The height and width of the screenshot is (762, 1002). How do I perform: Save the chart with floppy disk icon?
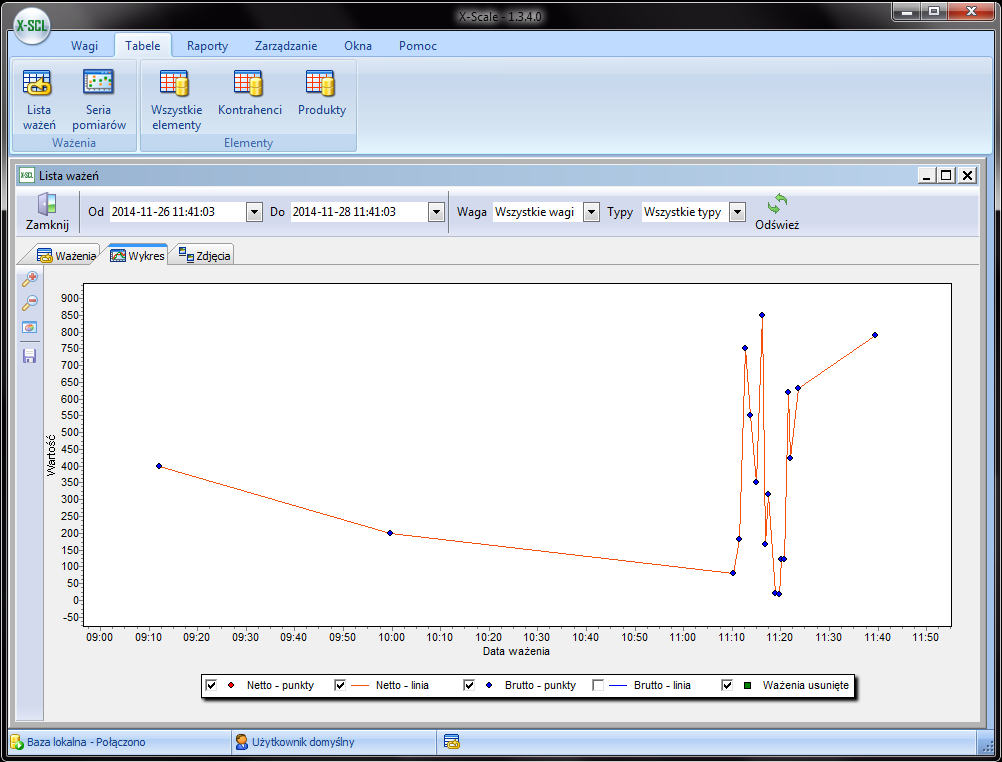click(x=29, y=356)
